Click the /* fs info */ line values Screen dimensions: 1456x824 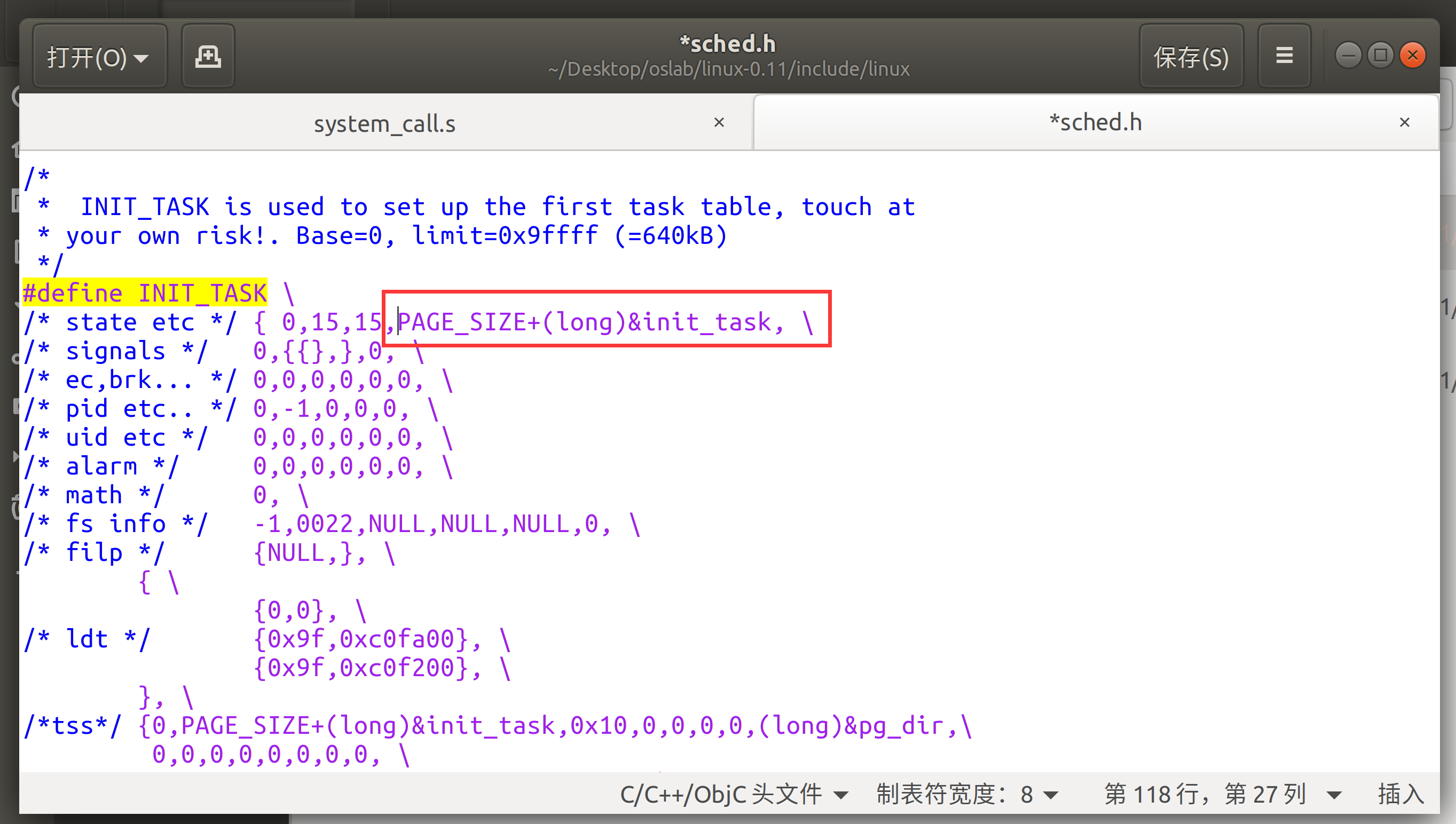(447, 524)
